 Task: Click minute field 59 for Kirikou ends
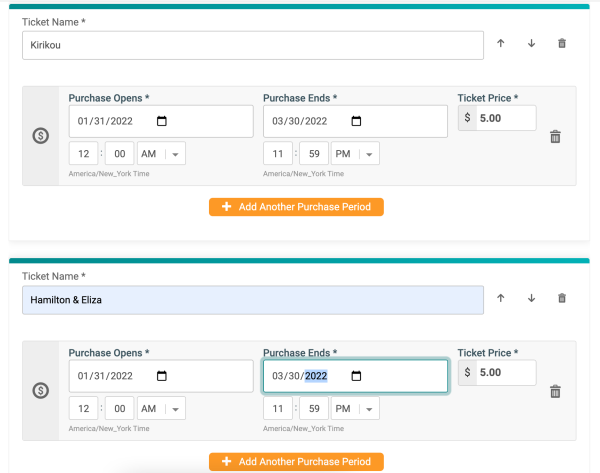point(314,153)
